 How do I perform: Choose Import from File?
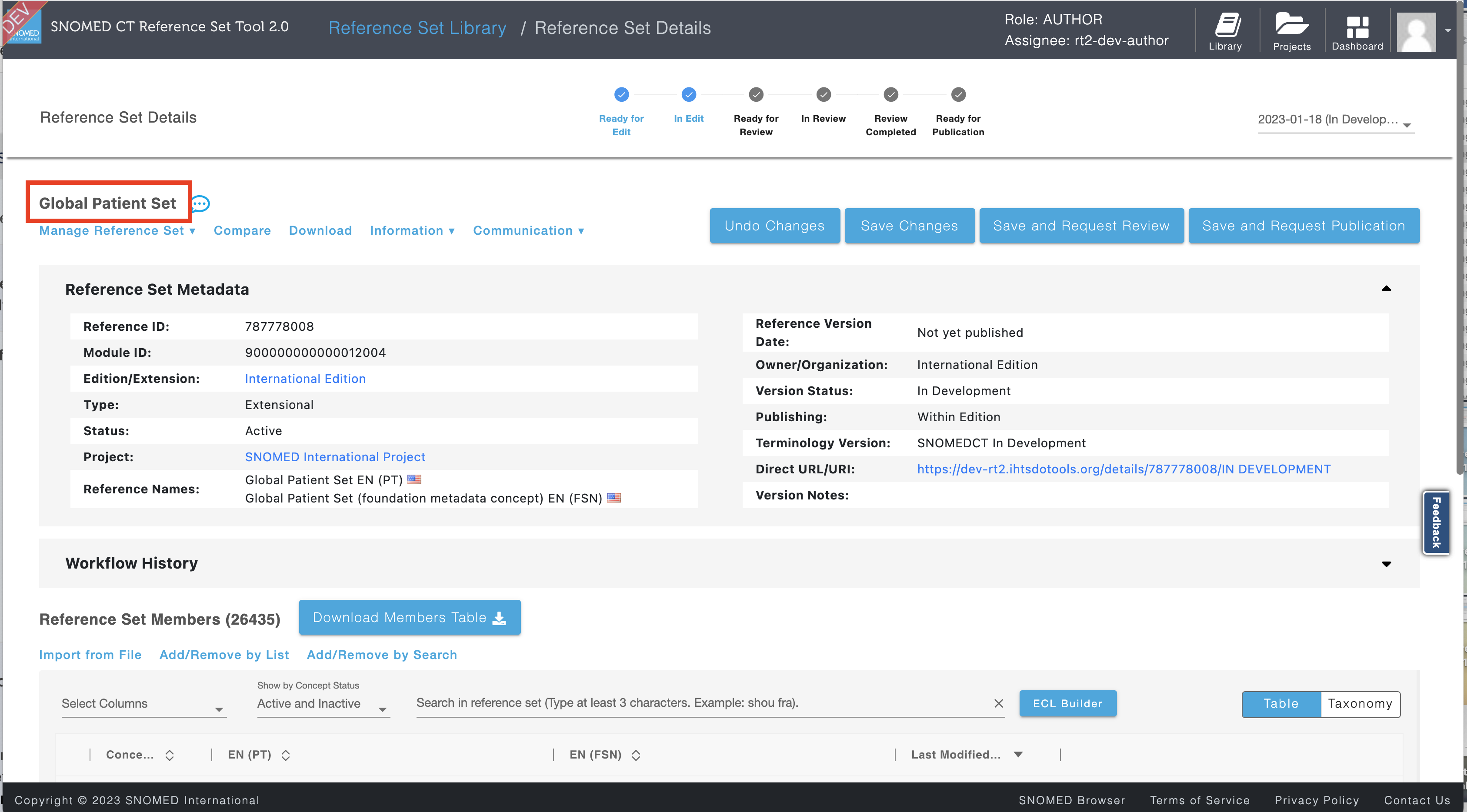click(90, 655)
